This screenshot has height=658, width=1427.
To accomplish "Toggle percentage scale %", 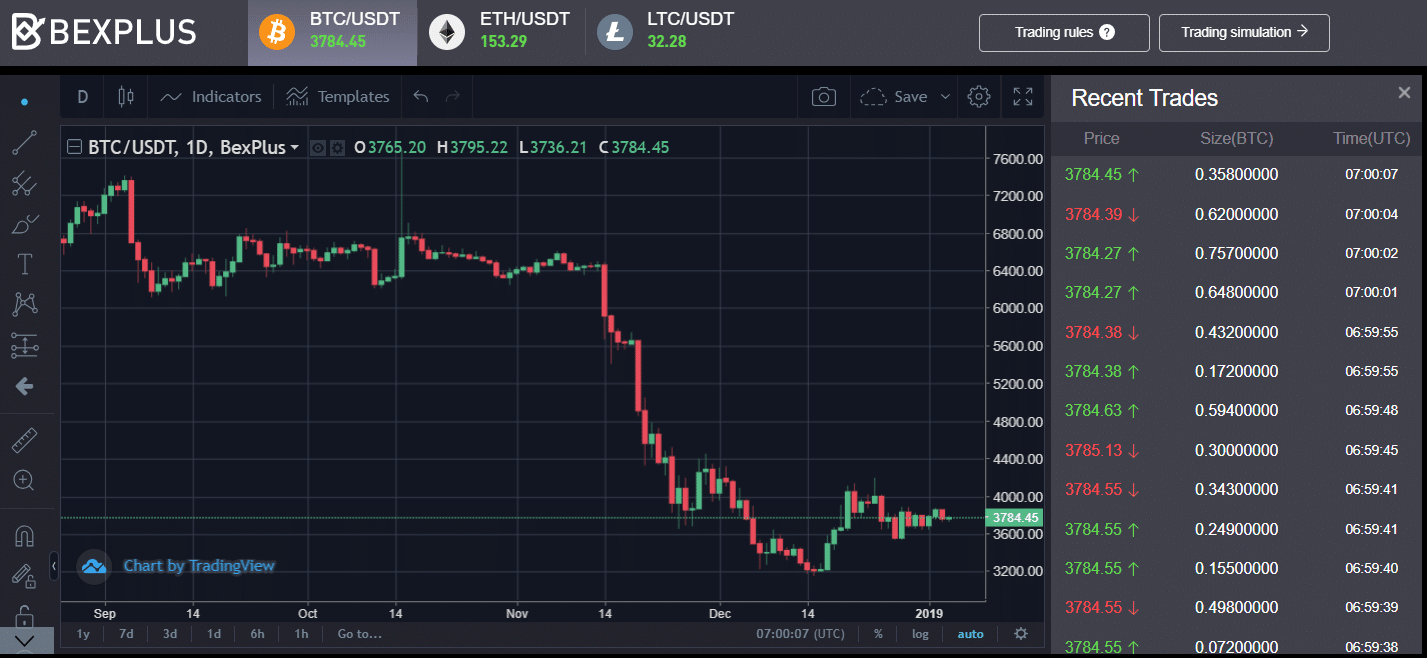I will point(878,634).
